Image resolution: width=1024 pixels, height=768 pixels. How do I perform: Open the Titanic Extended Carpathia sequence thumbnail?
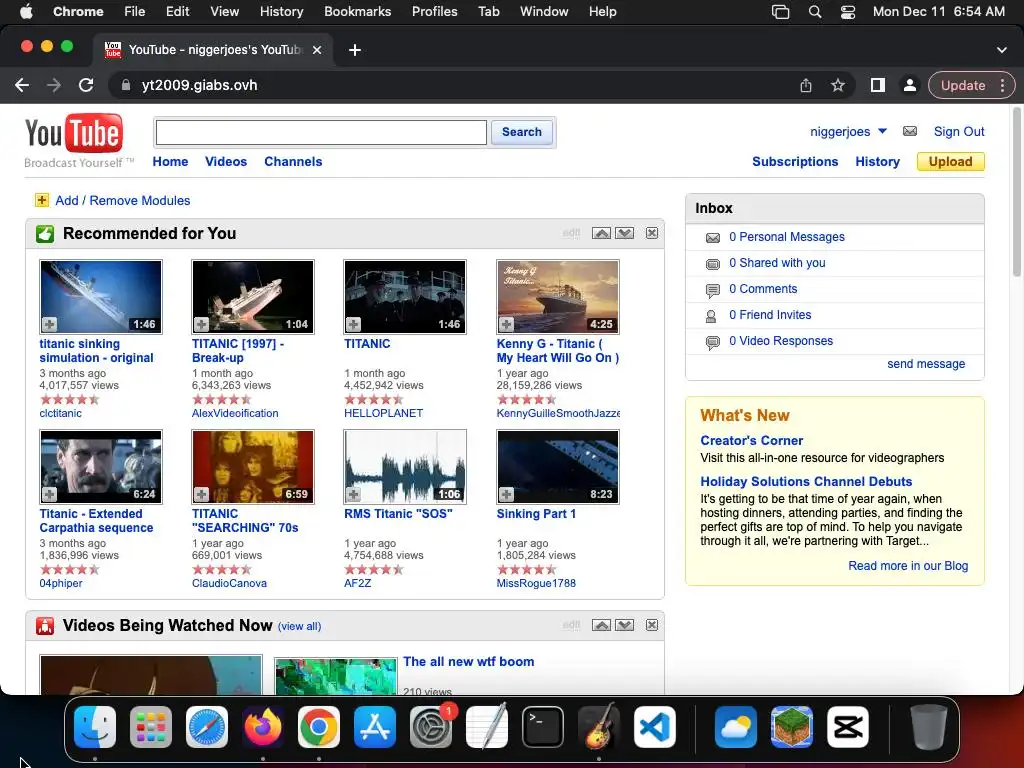click(x=101, y=467)
